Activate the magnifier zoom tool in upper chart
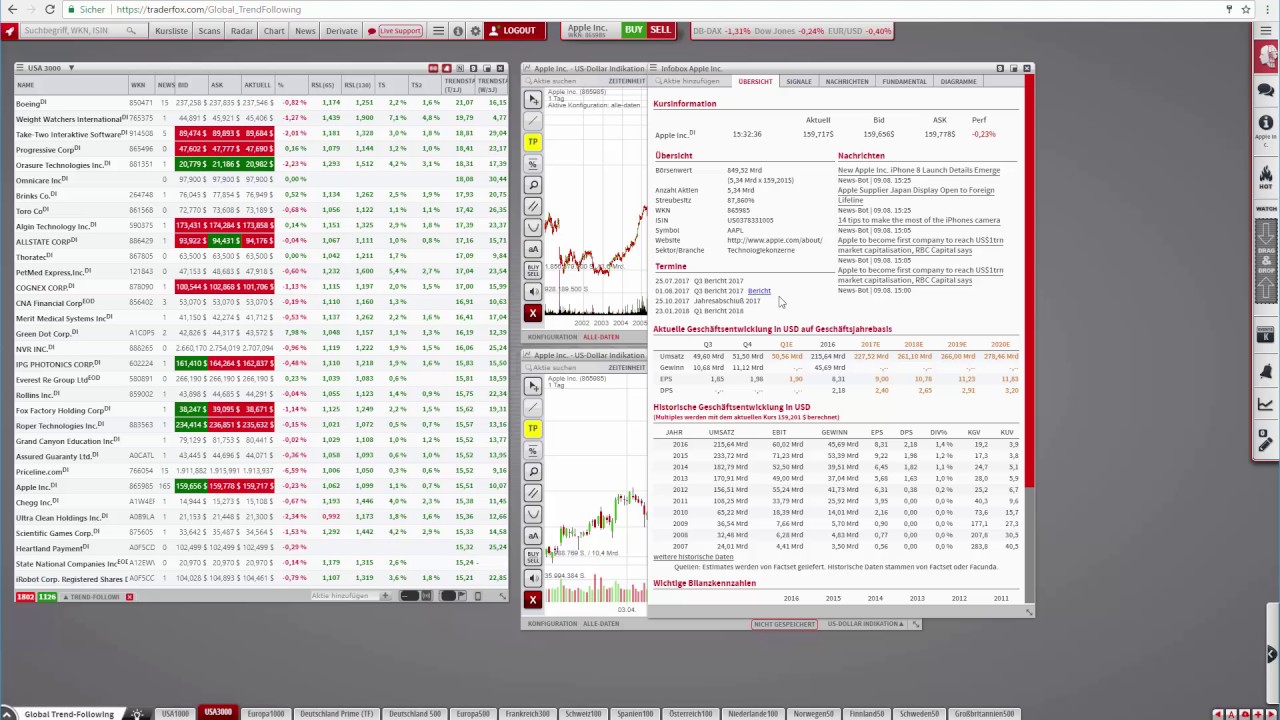 coord(533,185)
